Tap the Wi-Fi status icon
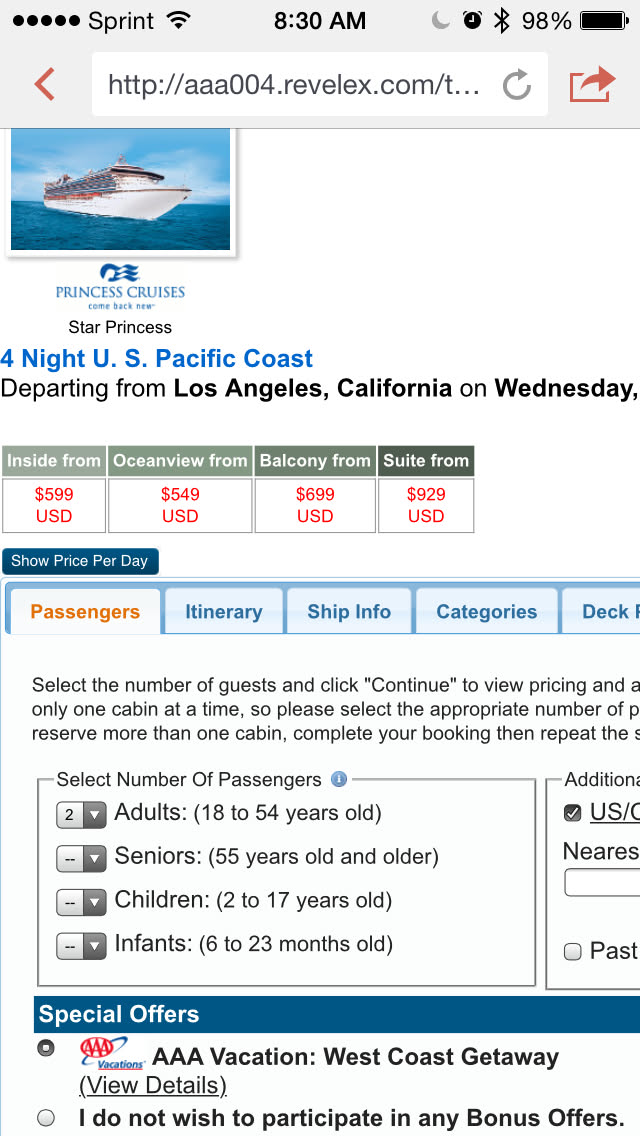The width and height of the screenshot is (640, 1136). pyautogui.click(x=179, y=20)
